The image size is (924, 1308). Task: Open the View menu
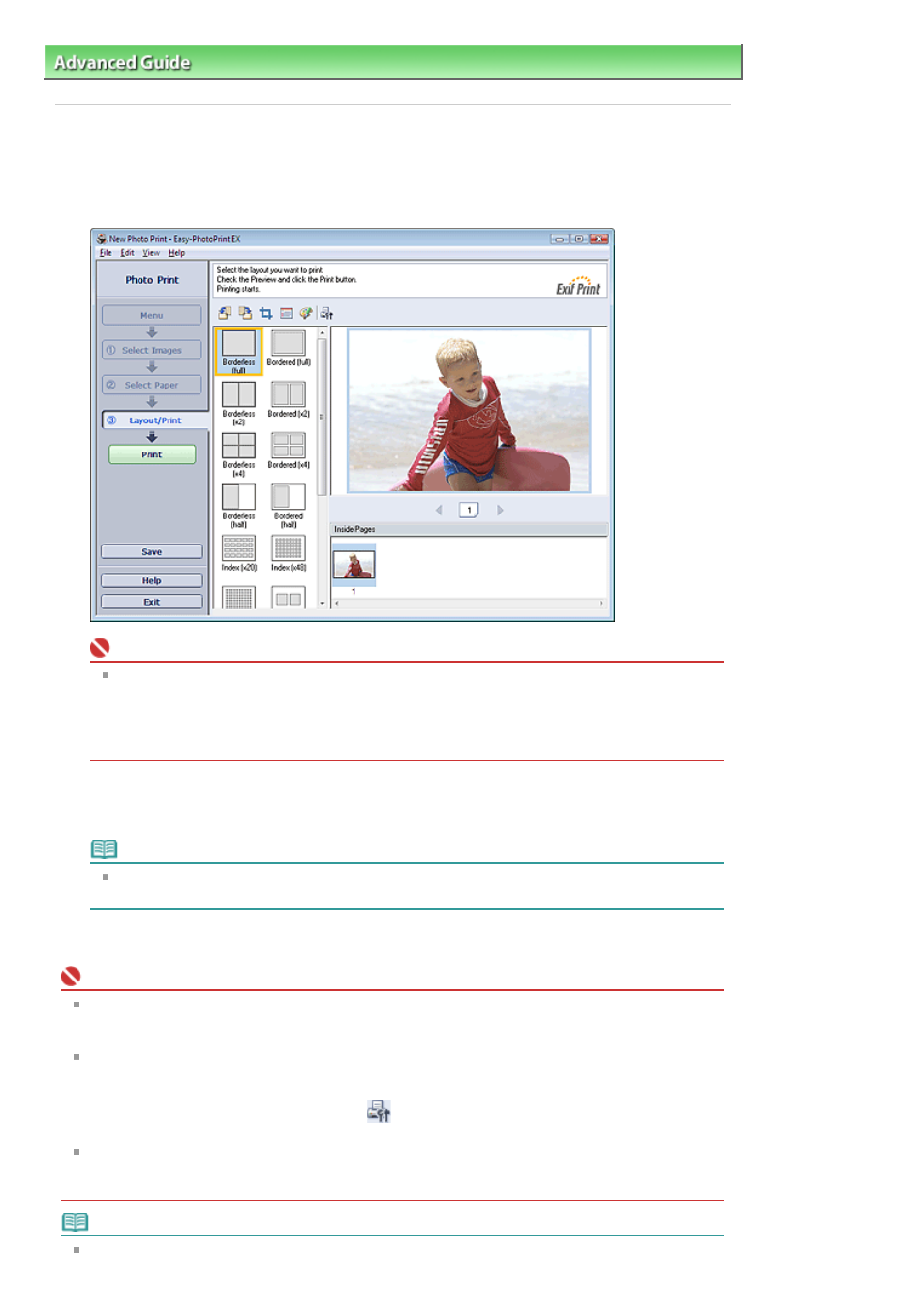151,253
